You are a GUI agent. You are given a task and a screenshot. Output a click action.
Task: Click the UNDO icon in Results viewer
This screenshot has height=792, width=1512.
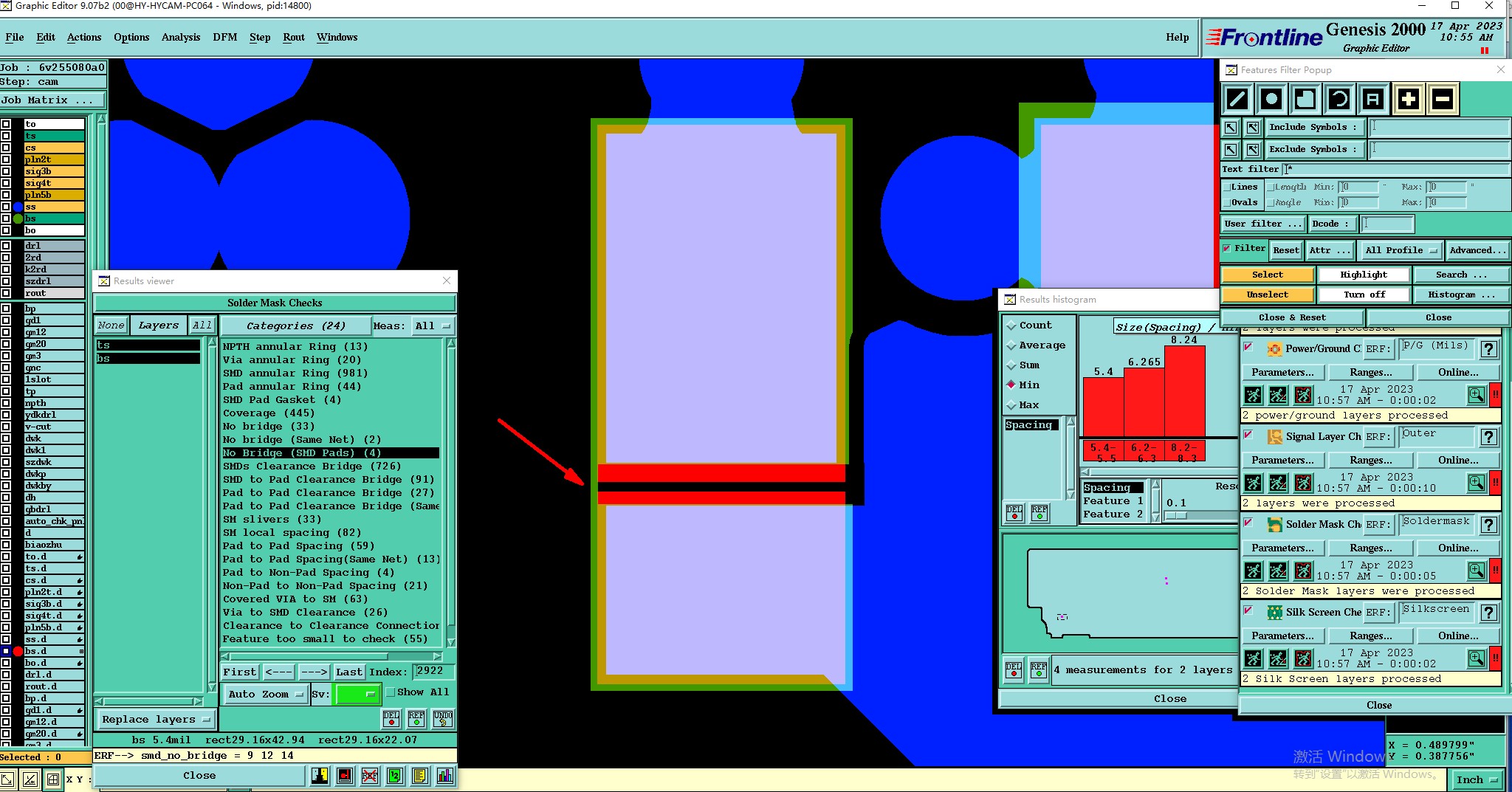point(443,718)
